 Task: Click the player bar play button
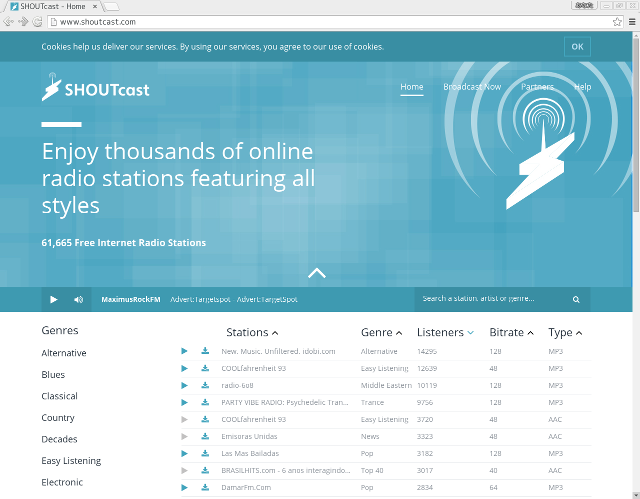53,299
